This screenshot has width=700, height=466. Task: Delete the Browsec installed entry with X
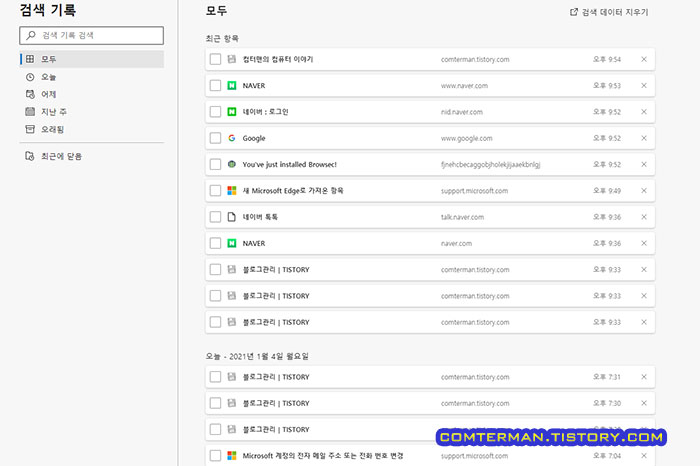pyautogui.click(x=644, y=164)
